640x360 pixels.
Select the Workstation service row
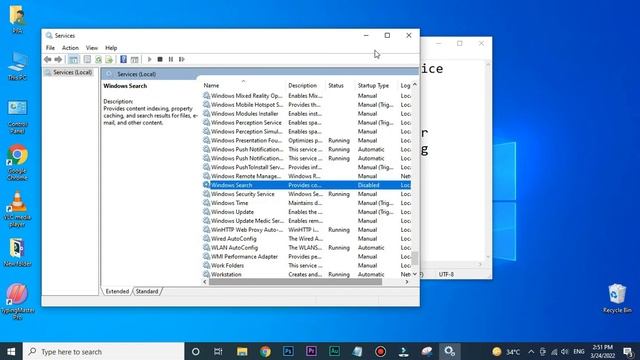pyautogui.click(x=307, y=274)
